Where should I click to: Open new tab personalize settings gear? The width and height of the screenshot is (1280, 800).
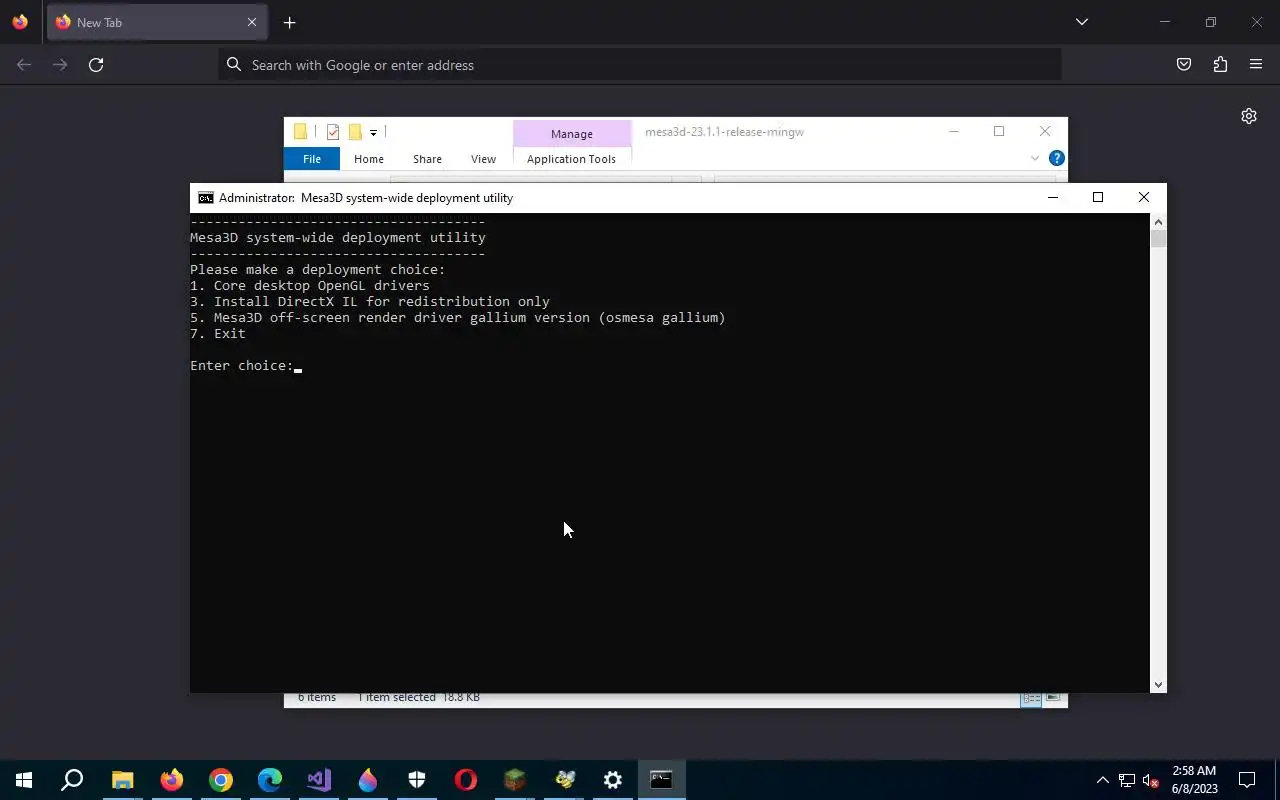(1249, 116)
